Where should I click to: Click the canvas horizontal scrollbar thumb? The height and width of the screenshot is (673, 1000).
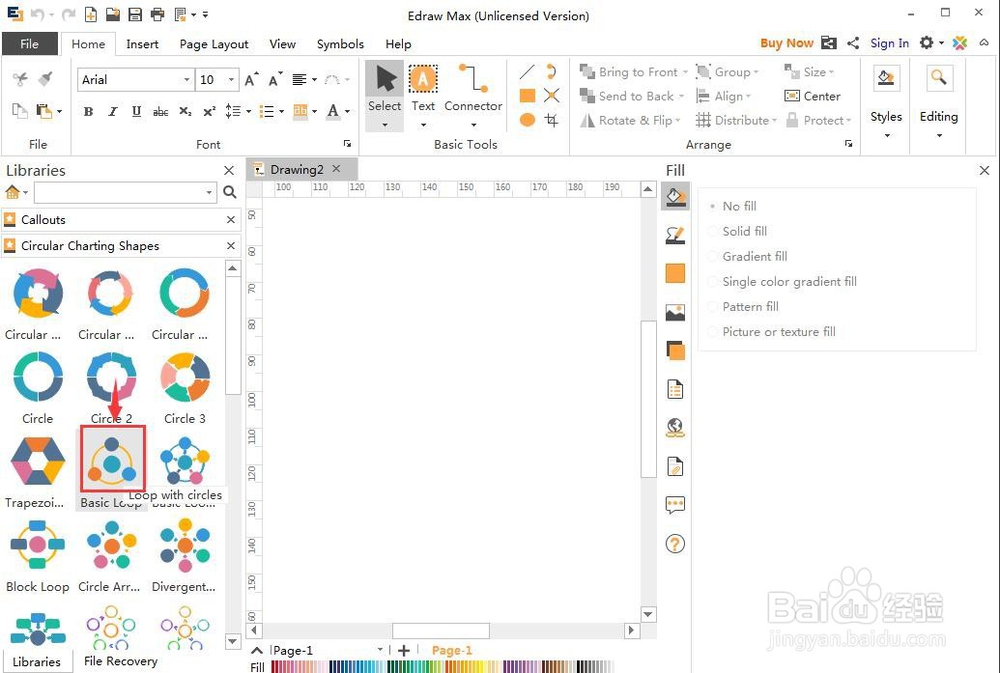coord(441,631)
